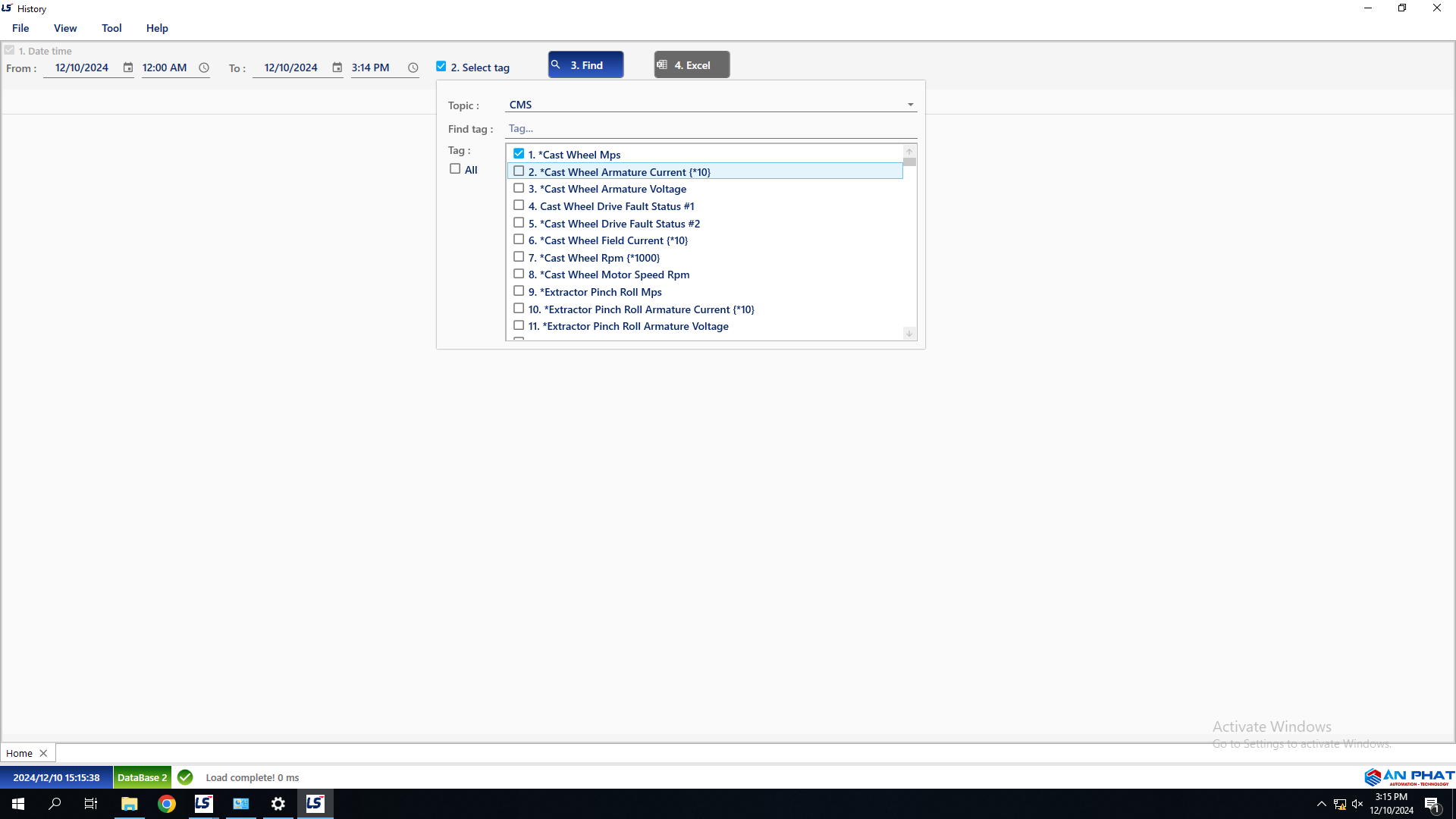Open the View menu
This screenshot has width=1456, height=819.
click(65, 28)
